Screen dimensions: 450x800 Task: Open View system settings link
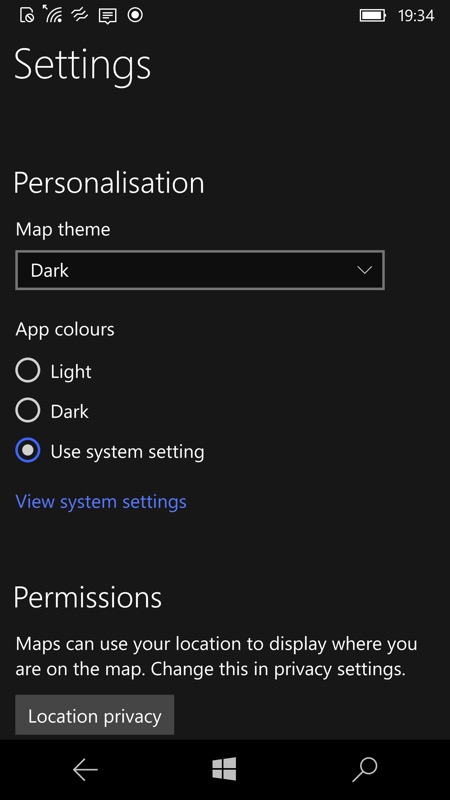point(101,502)
